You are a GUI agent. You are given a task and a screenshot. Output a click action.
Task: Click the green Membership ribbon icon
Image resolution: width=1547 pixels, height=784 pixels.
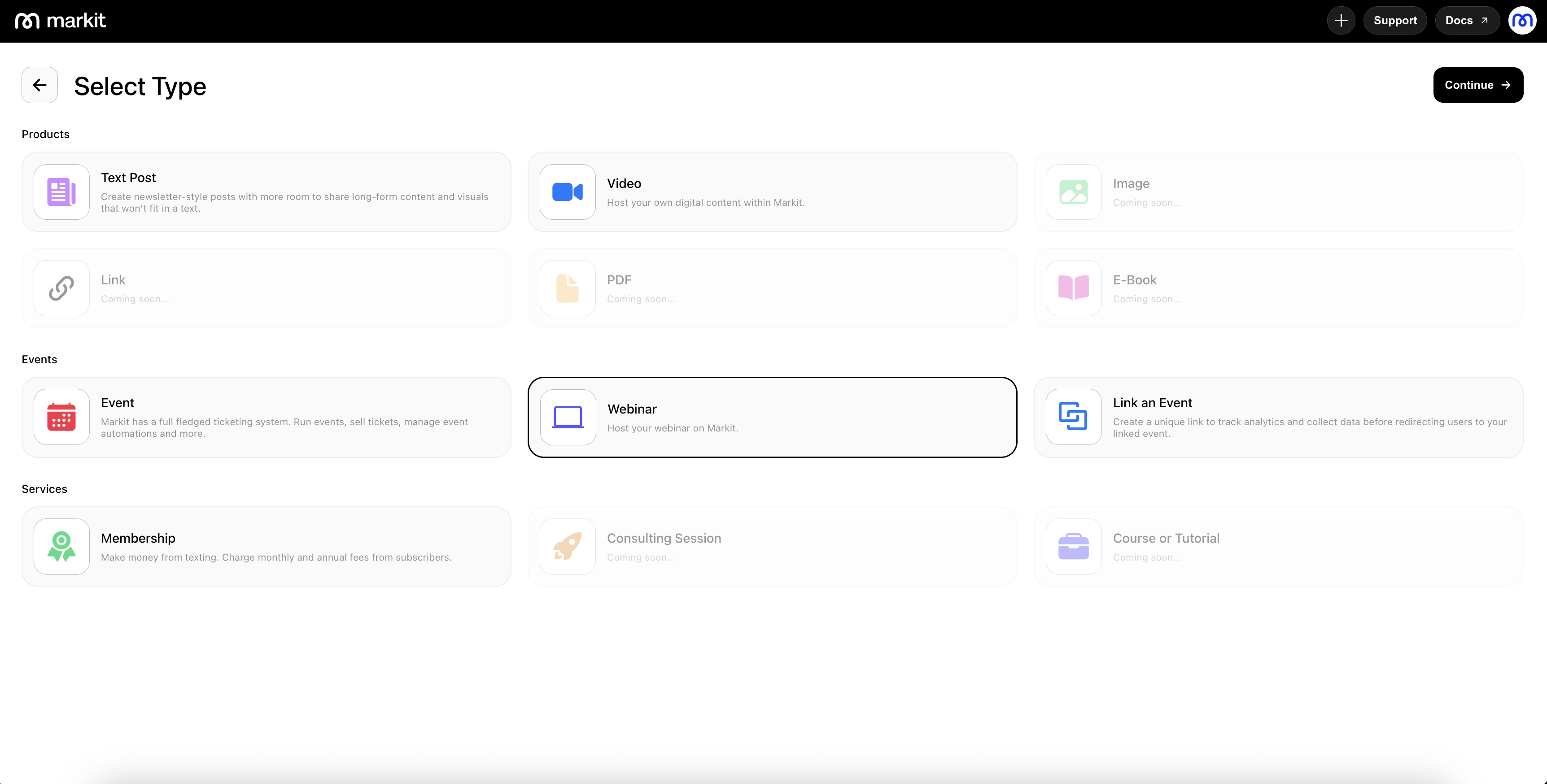[61, 546]
